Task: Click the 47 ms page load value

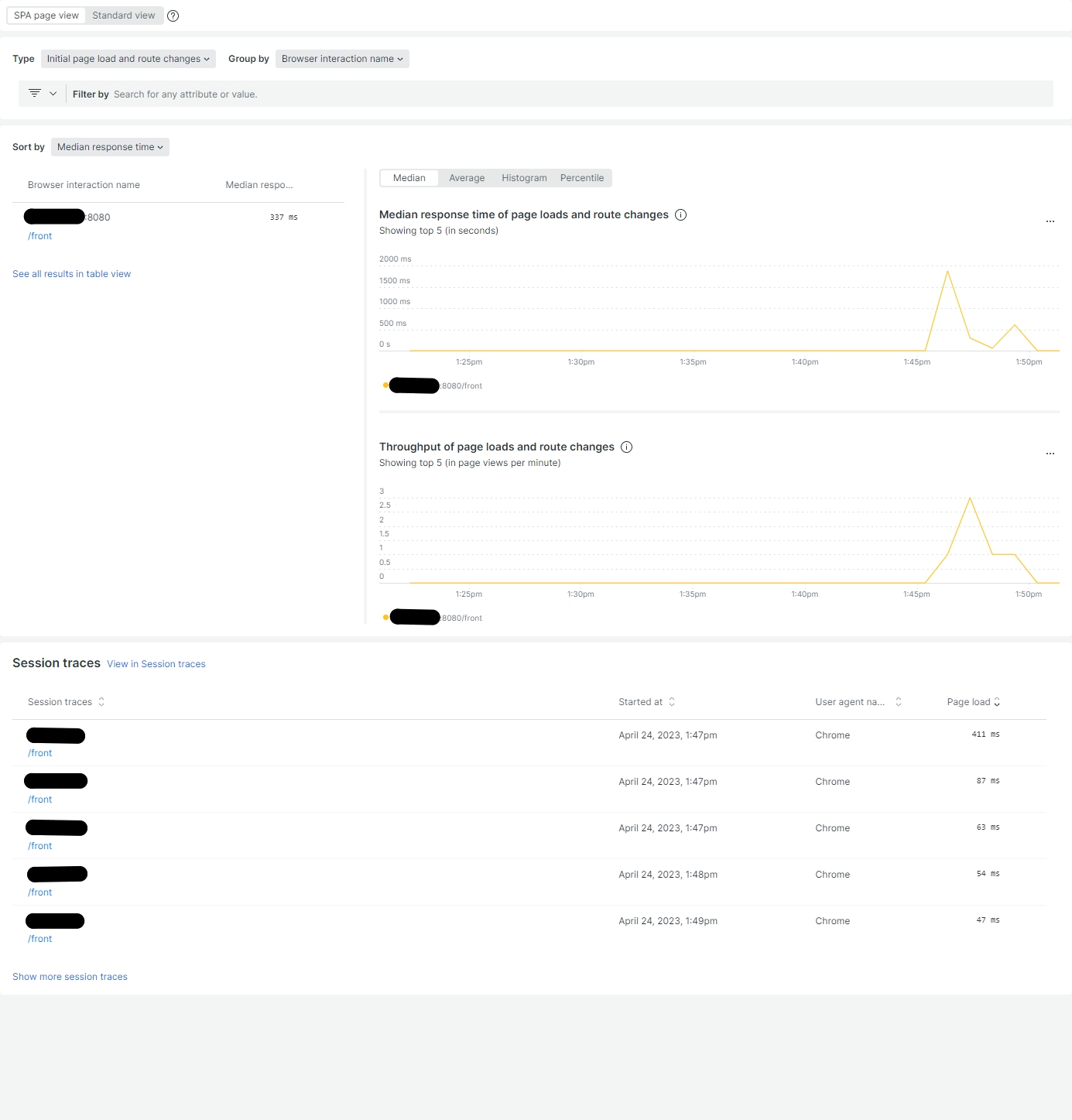Action: [988, 920]
